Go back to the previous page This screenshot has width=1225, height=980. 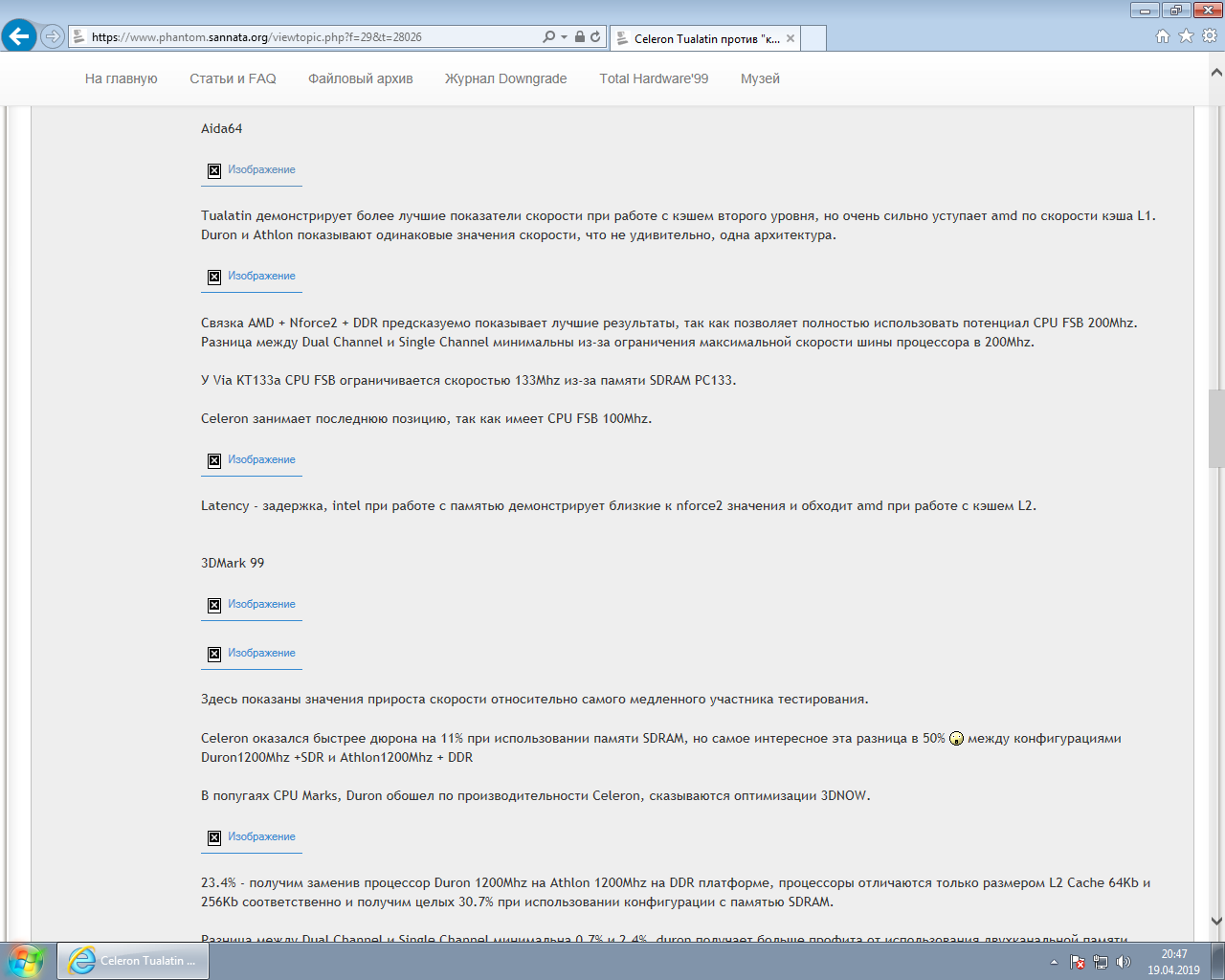click(x=19, y=36)
